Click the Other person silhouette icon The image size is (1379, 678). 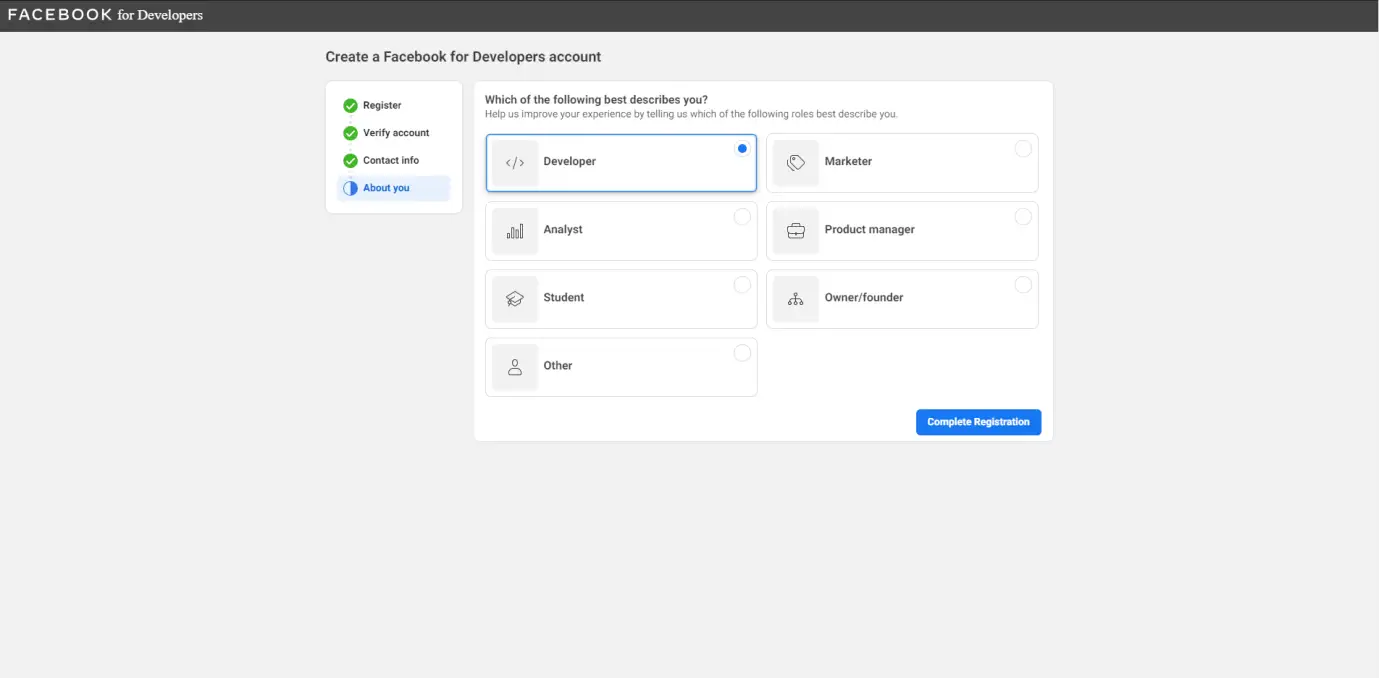515,367
